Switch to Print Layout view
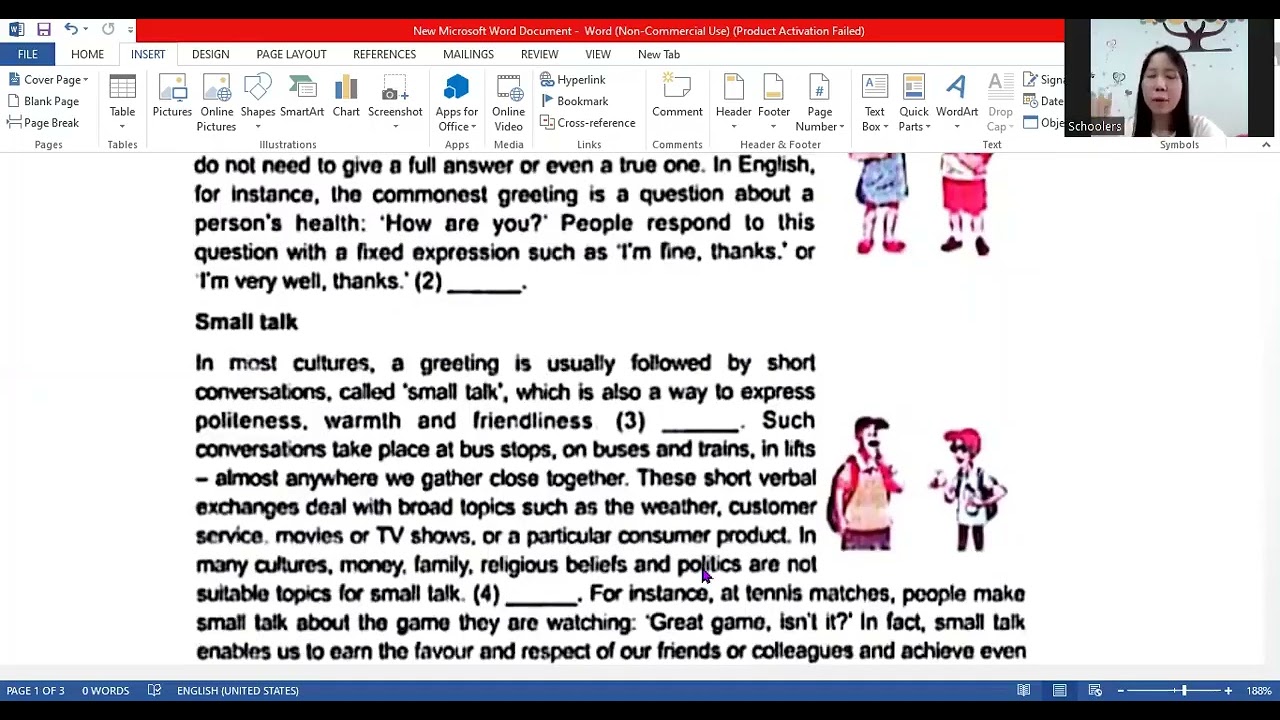 point(1059,691)
